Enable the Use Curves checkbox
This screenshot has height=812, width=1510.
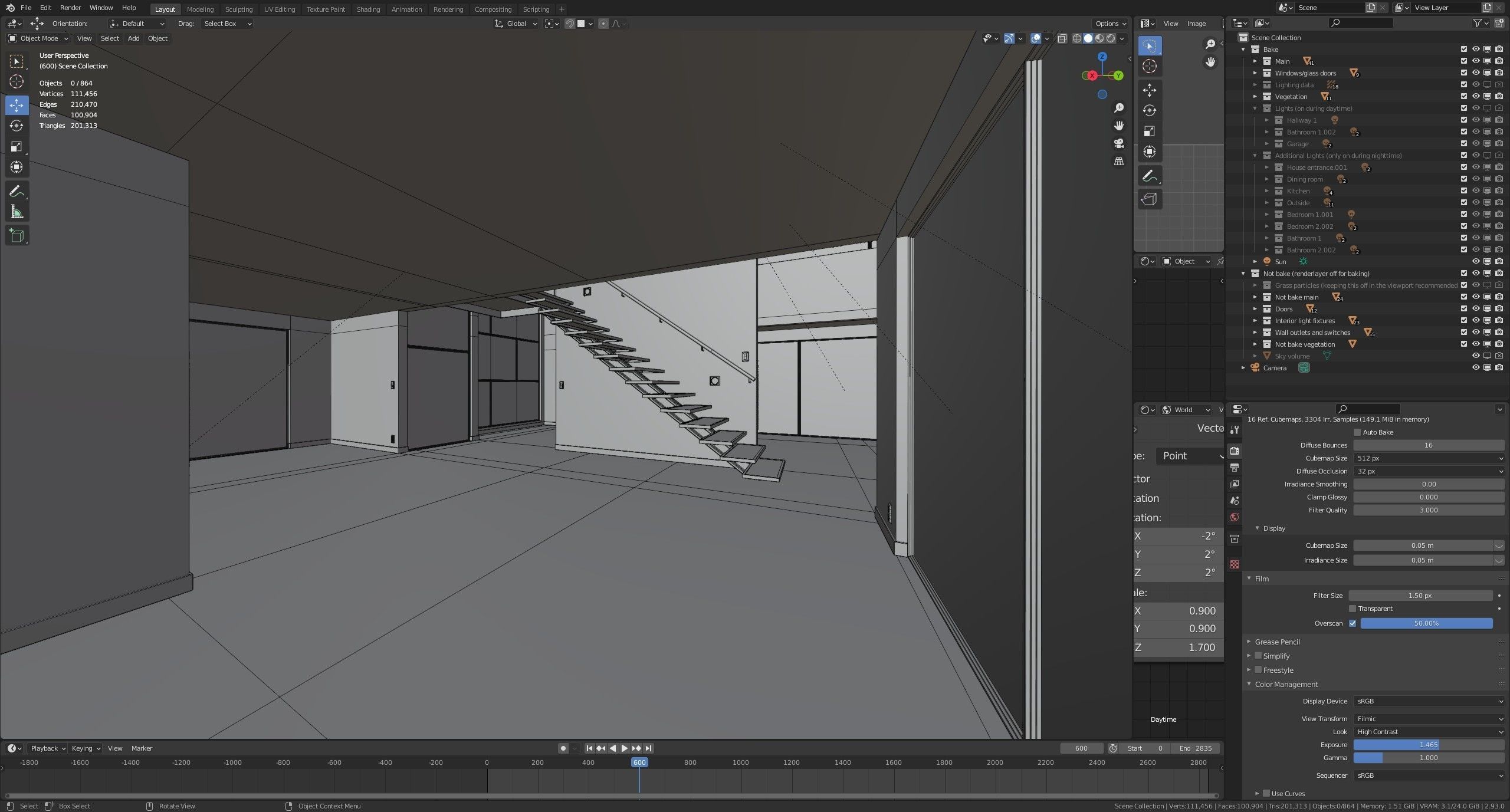pyautogui.click(x=1266, y=794)
